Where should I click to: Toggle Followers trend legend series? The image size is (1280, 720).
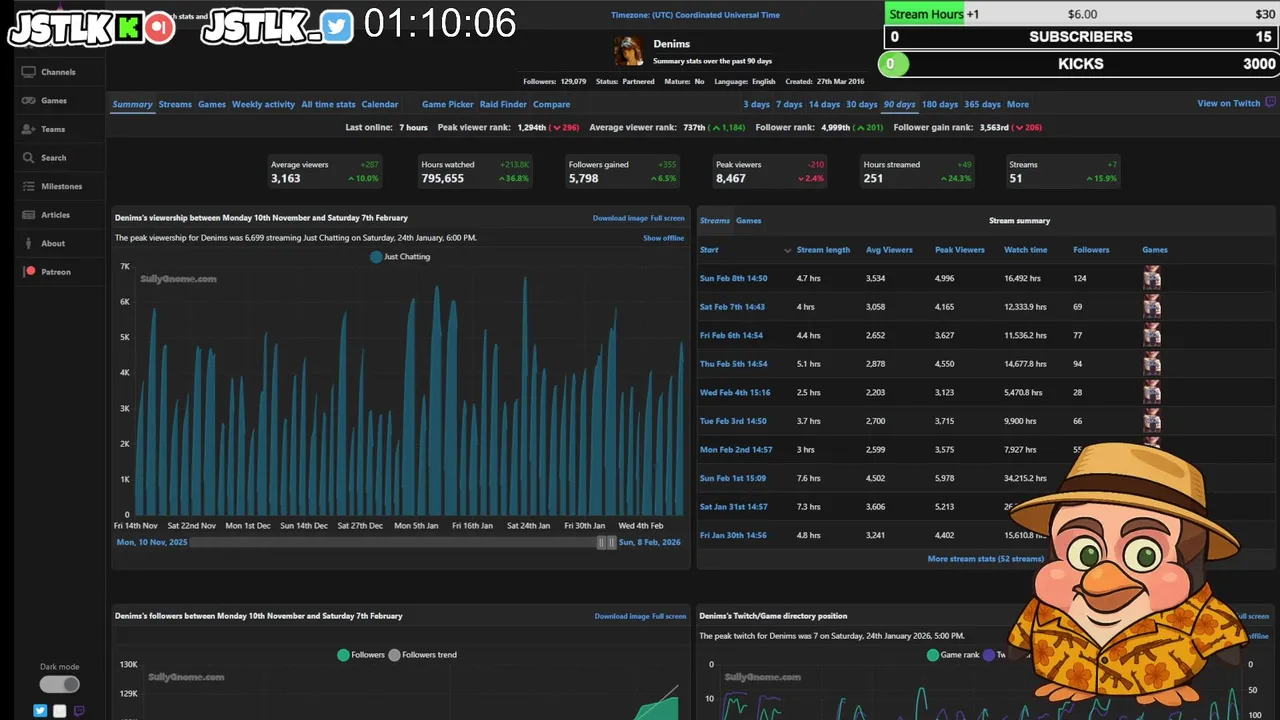(422, 655)
